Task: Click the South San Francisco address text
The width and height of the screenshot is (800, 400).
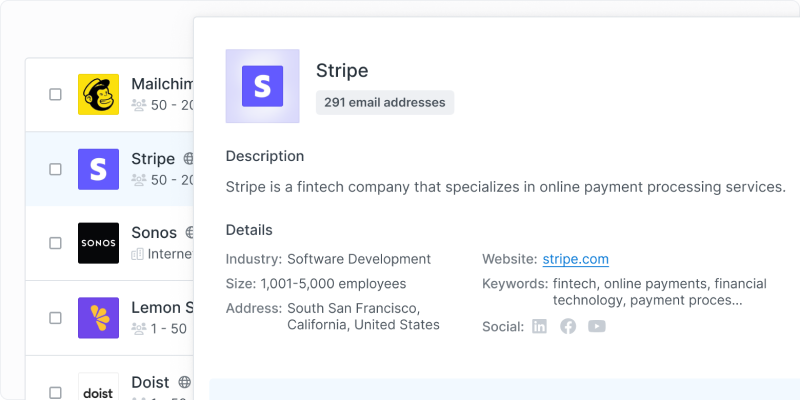Action: [363, 316]
